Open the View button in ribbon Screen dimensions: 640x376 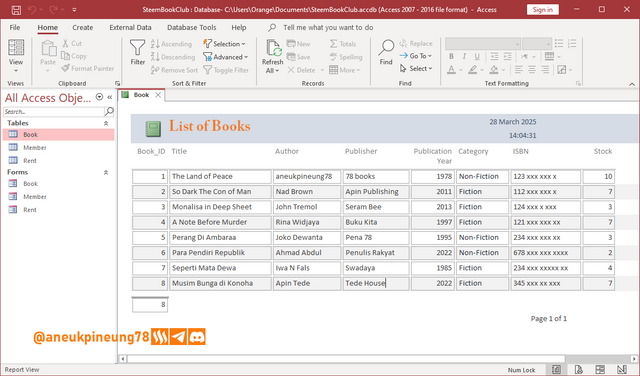coord(16,56)
